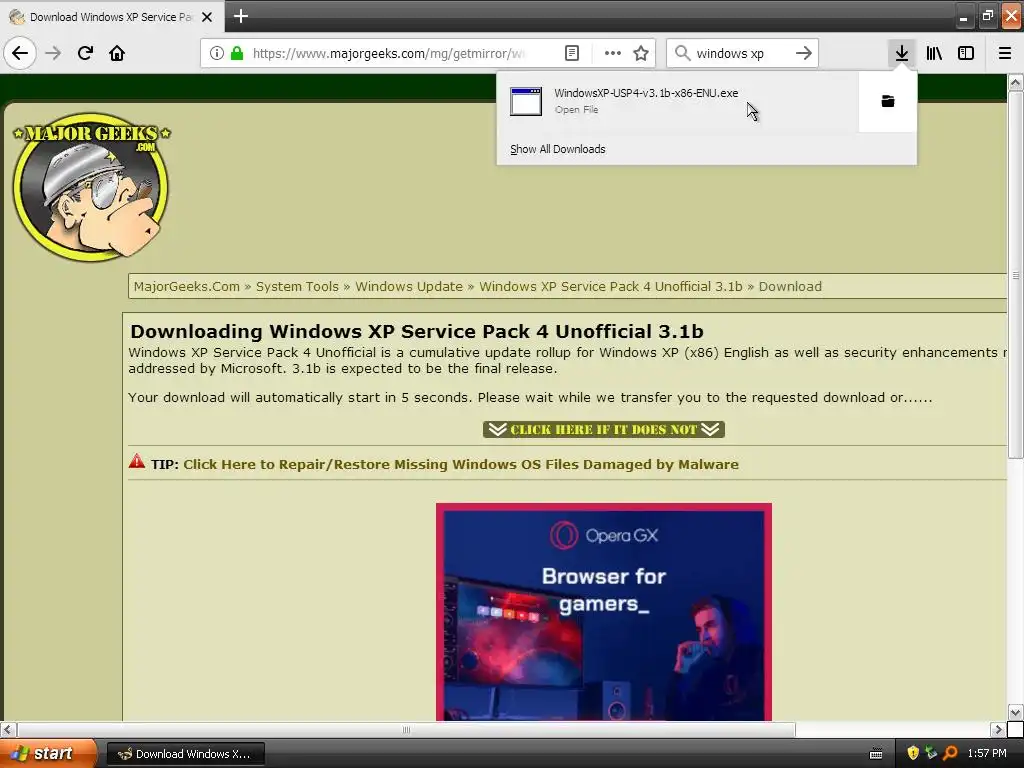
Task: Click Show All Downloads
Action: 558,150
